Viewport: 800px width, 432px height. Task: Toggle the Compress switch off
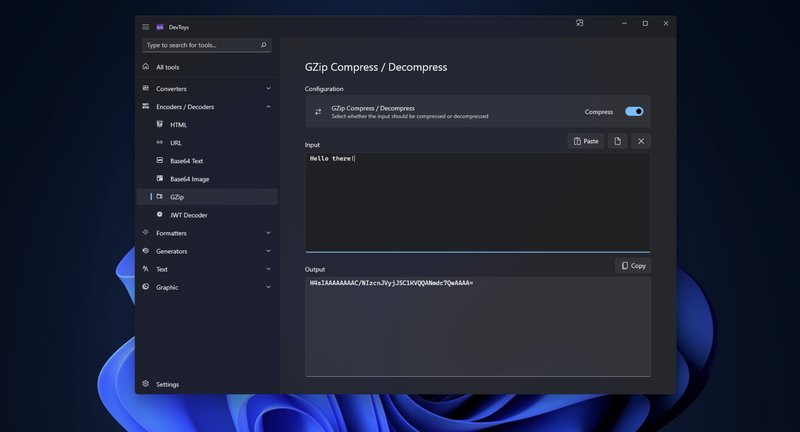tap(634, 112)
